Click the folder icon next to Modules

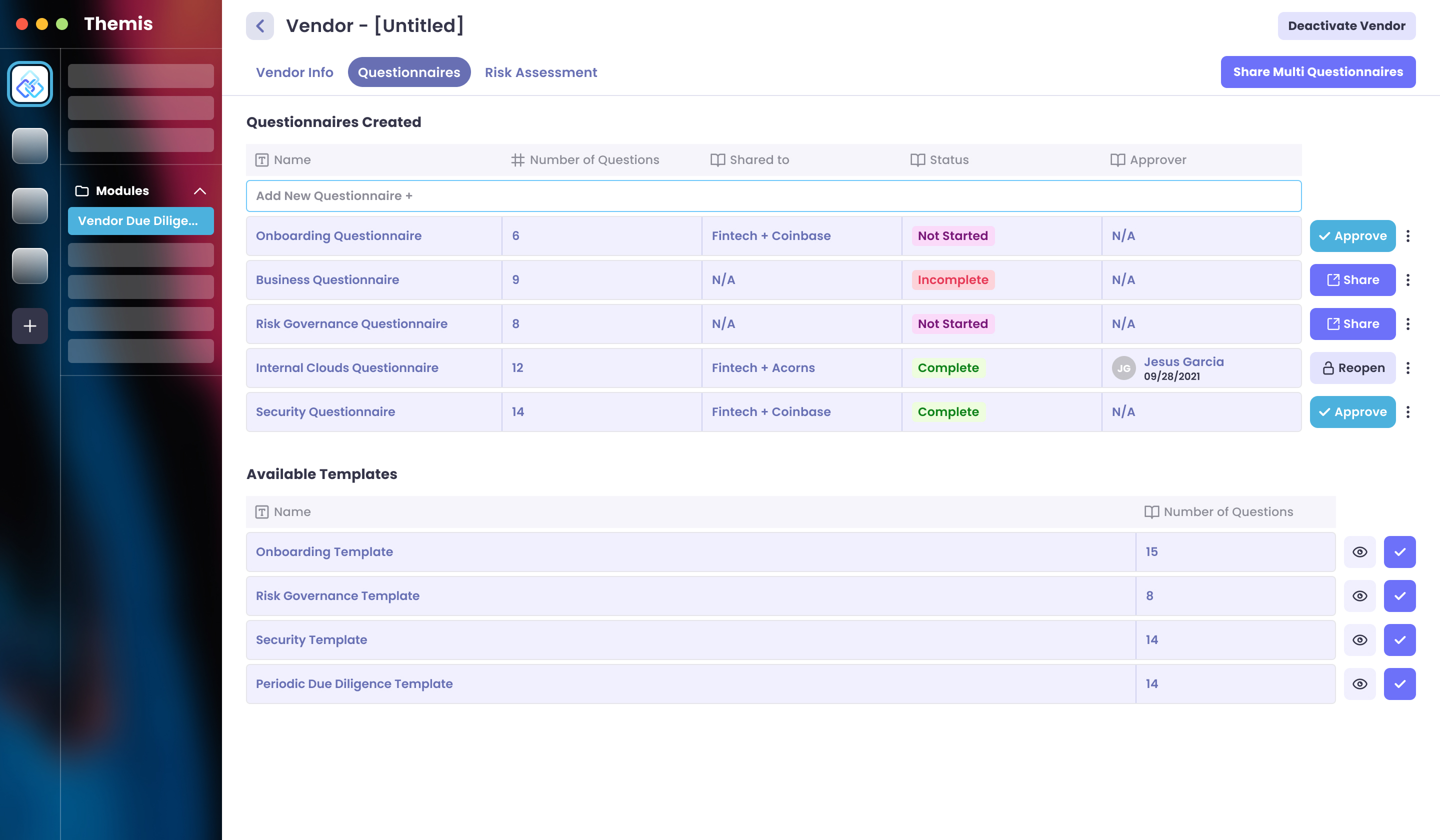(83, 191)
